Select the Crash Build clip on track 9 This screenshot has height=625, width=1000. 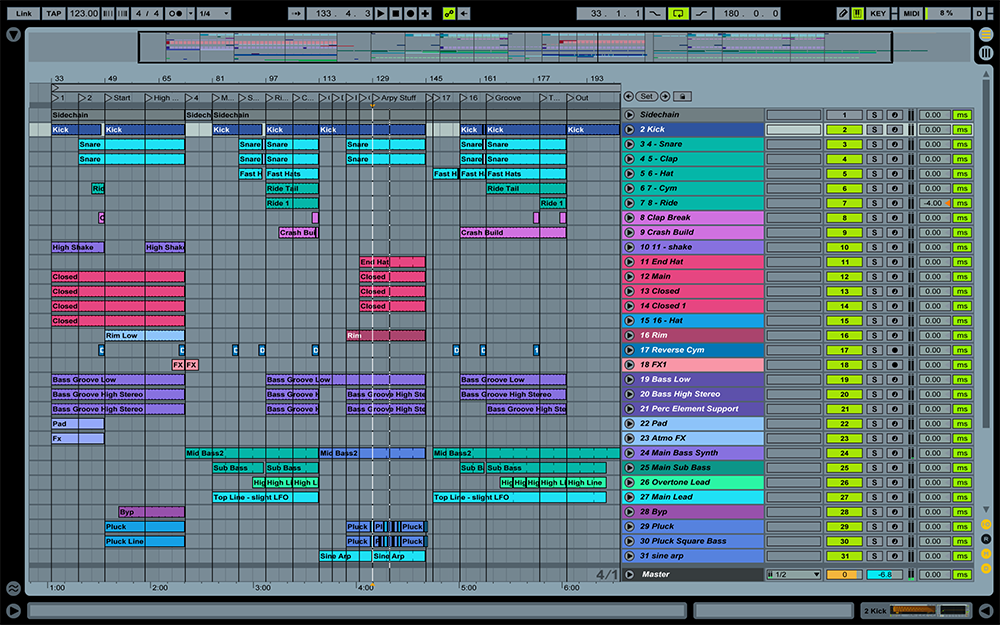coord(513,232)
